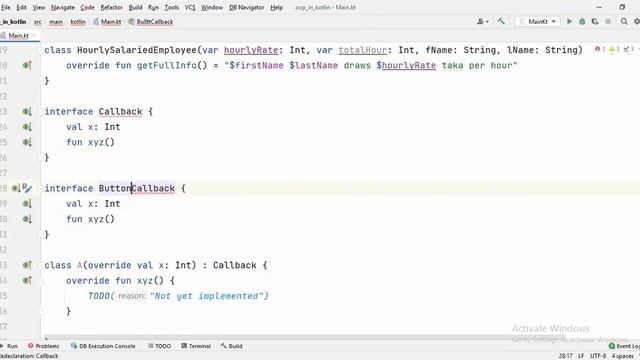Open Search Everywhere magnifier icon
This screenshot has width=640, height=360.
point(624,21)
